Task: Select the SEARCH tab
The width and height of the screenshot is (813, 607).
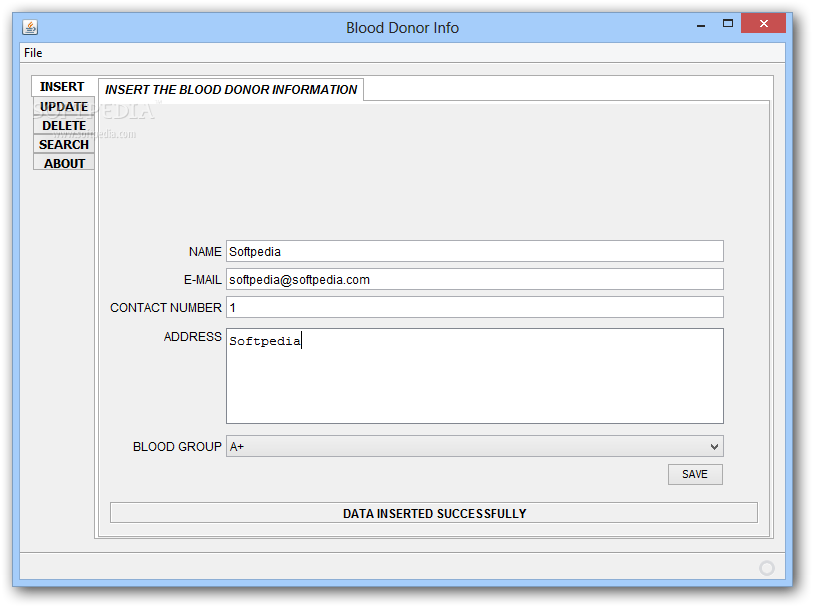Action: [64, 144]
